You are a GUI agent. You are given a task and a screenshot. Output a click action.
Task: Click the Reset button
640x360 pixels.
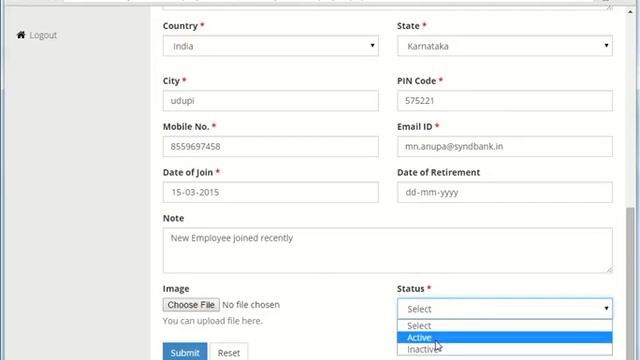[x=229, y=352]
